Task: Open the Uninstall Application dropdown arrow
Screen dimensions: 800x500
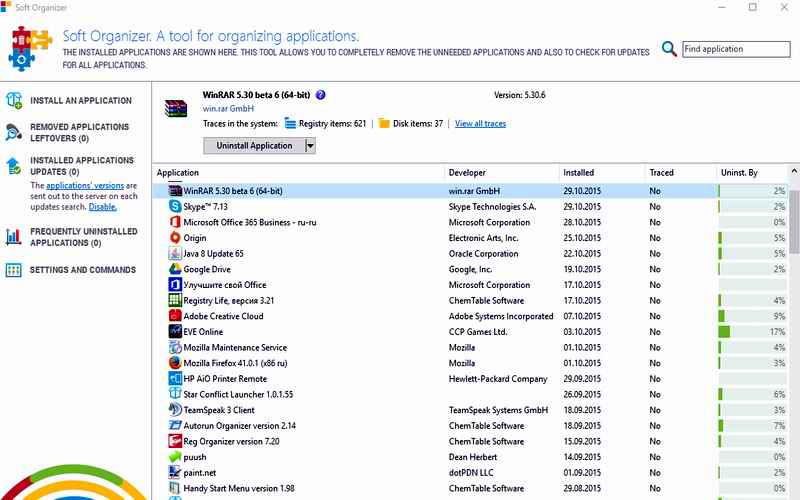Action: tap(310, 146)
